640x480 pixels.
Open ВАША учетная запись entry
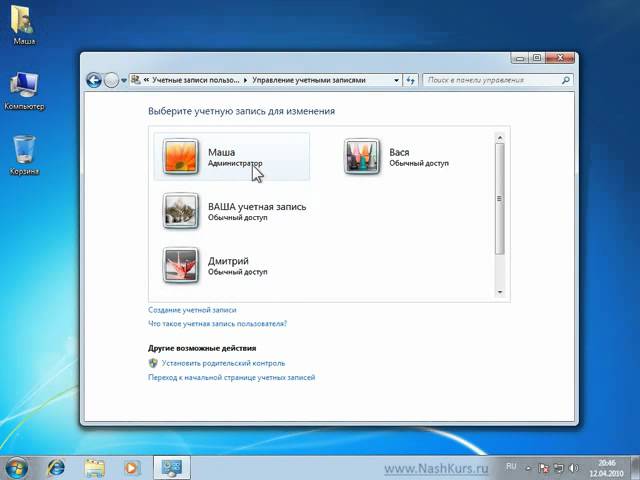[x=231, y=211]
